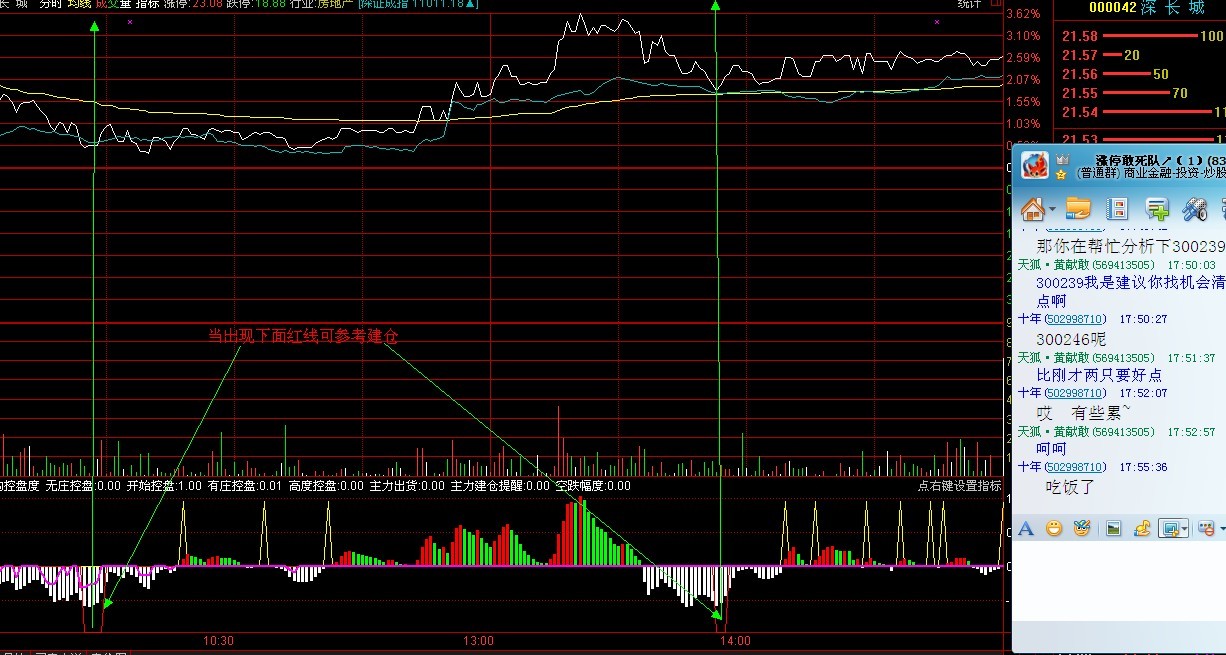1226x655 pixels.
Task: Click the message '比刚才两只要好点'
Action: pyautogui.click(x=1099, y=375)
